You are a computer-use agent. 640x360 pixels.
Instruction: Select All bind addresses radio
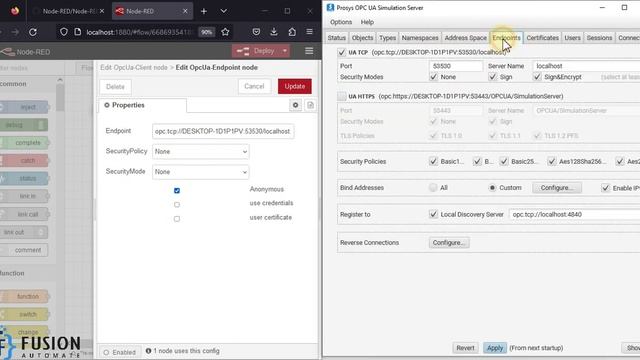[433, 188]
